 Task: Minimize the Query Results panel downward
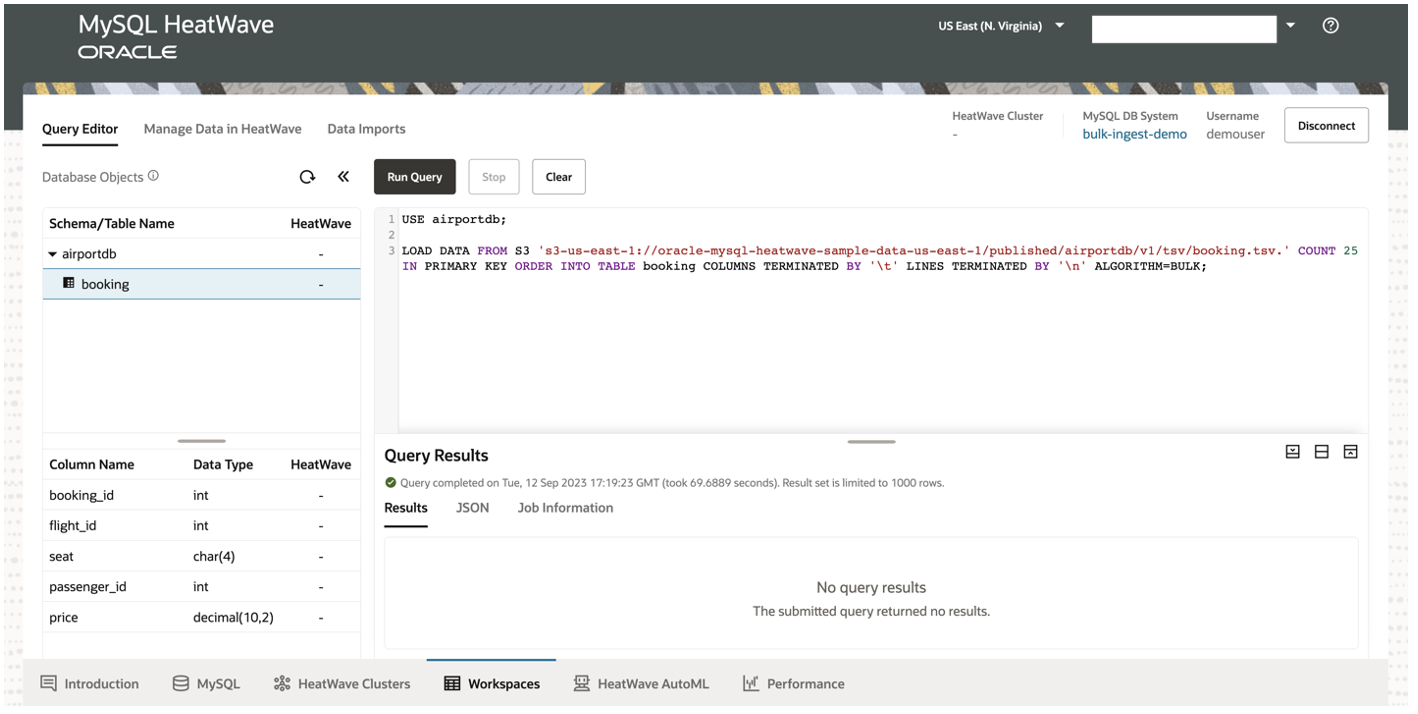(x=1294, y=452)
